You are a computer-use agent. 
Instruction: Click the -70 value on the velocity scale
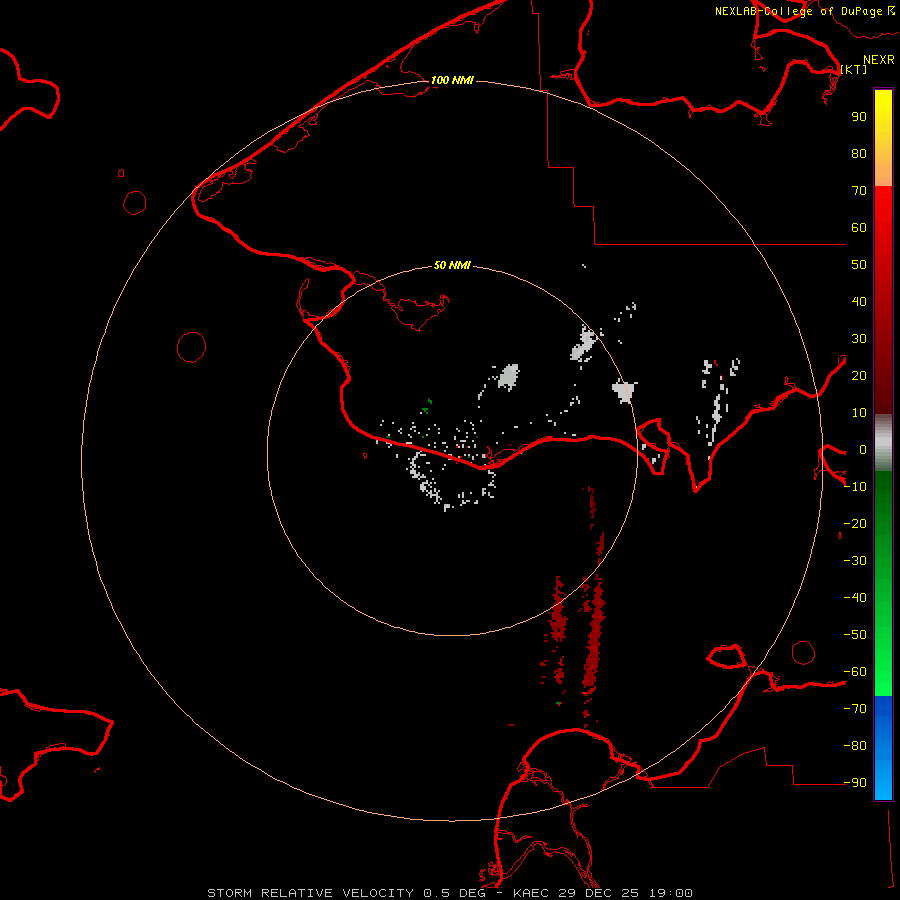pyautogui.click(x=855, y=709)
